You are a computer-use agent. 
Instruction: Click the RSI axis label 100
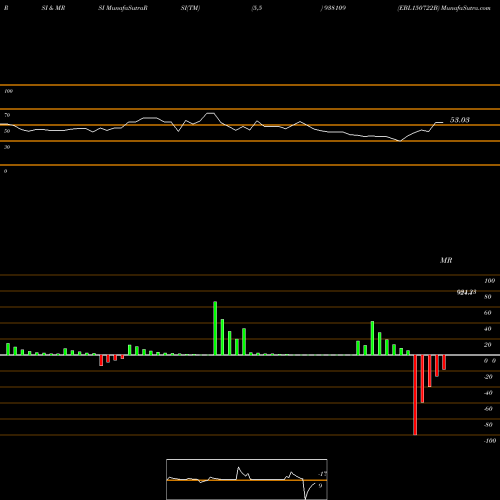pyautogui.click(x=8, y=91)
